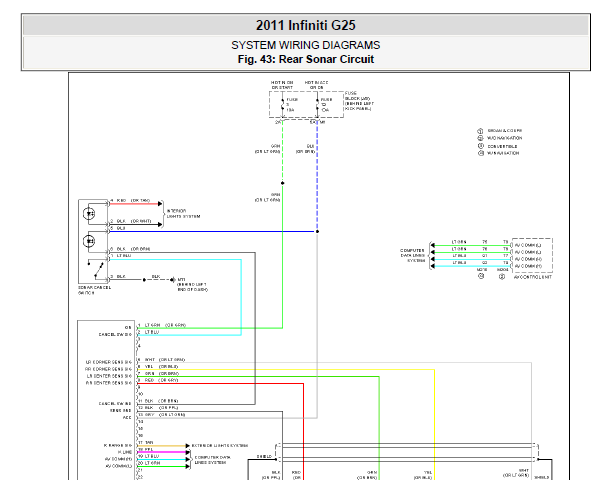Viewport: 606px width, 480px height.
Task: Select the "RED (OR TAN)" switch pin 4 label
Action: [133, 201]
